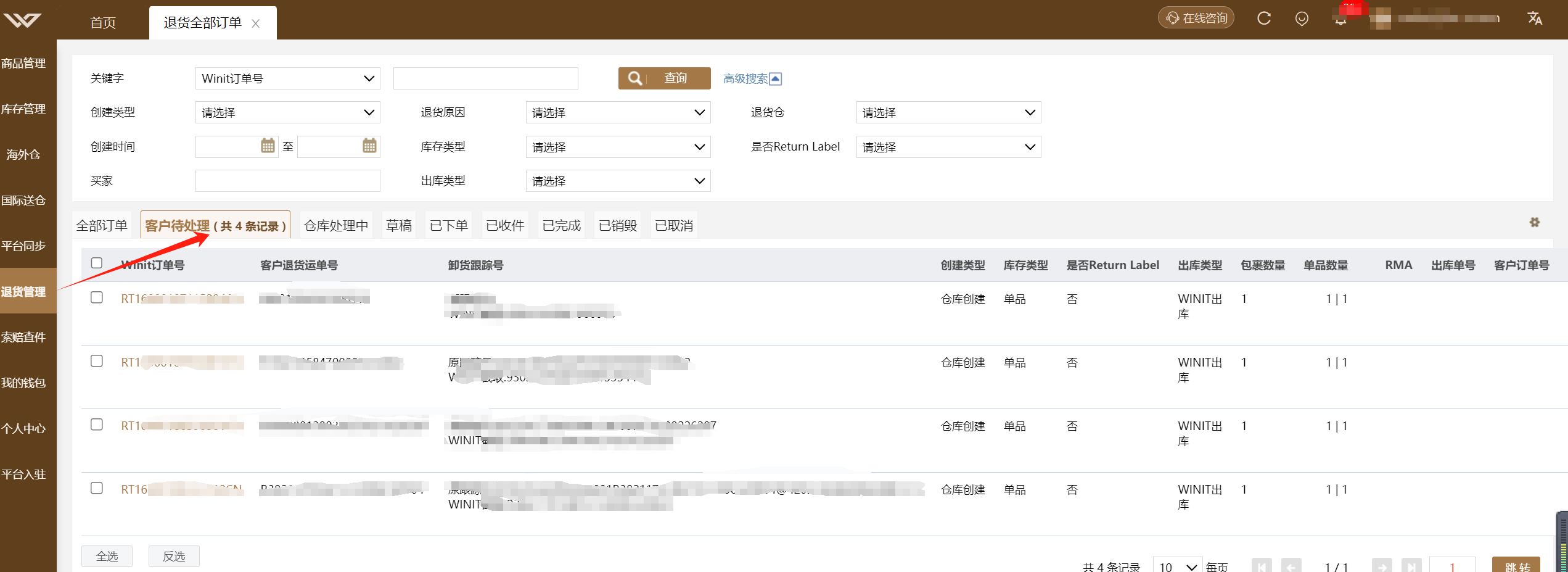This screenshot has height=572, width=1568.
Task: Go to last page arrow
Action: pyautogui.click(x=1411, y=566)
